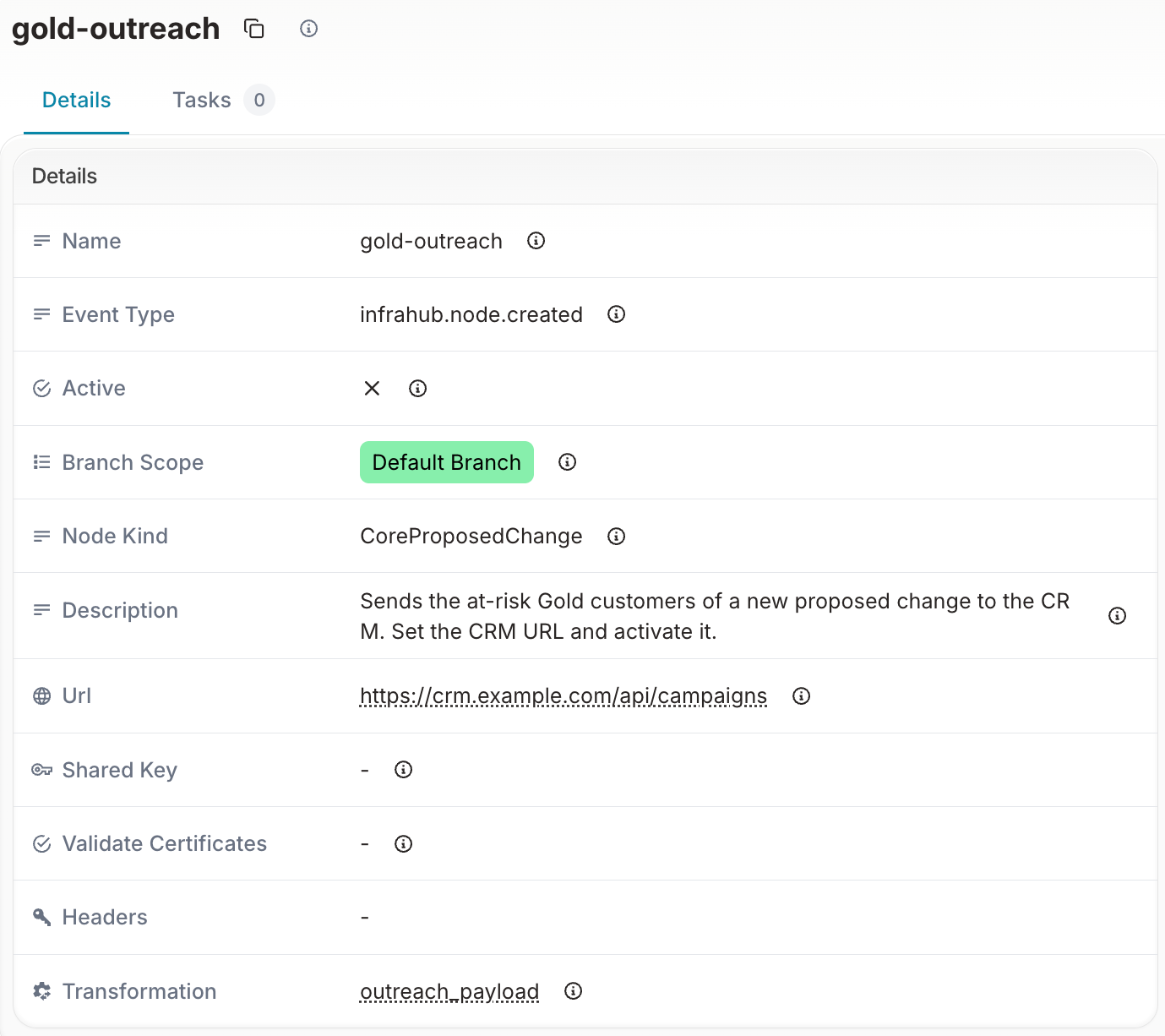Switch to the Details tab
Viewport: 1165px width, 1036px height.
(x=77, y=100)
